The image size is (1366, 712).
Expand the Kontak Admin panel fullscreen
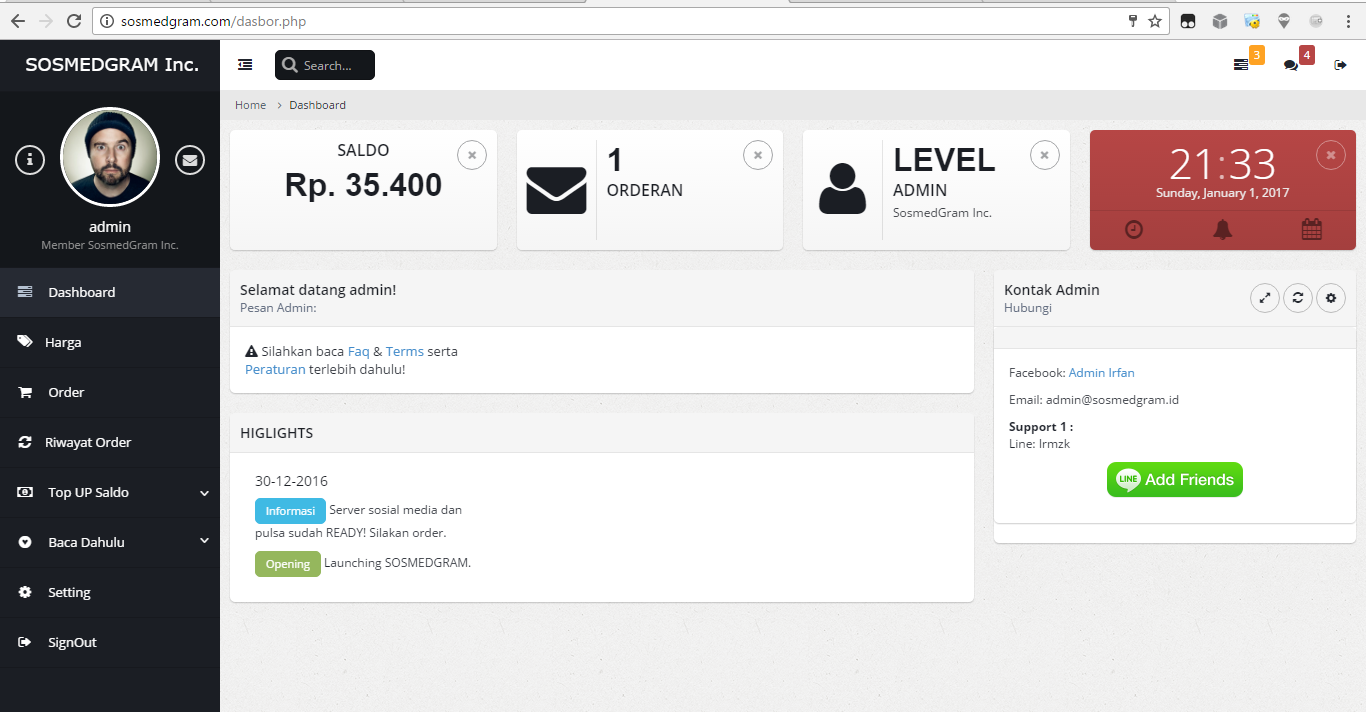1265,297
